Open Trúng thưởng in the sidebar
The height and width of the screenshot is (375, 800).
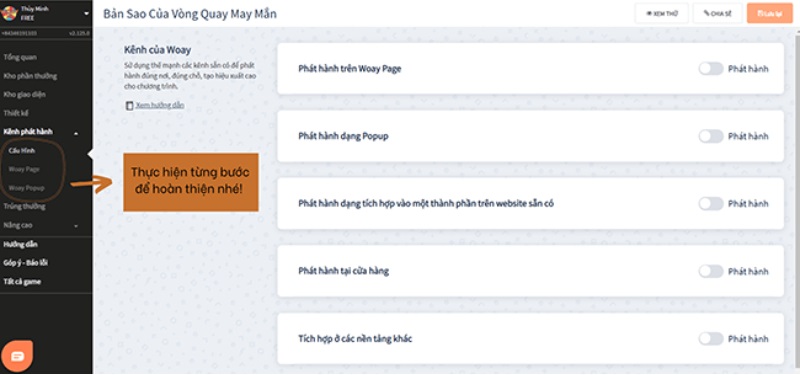[x=24, y=207]
